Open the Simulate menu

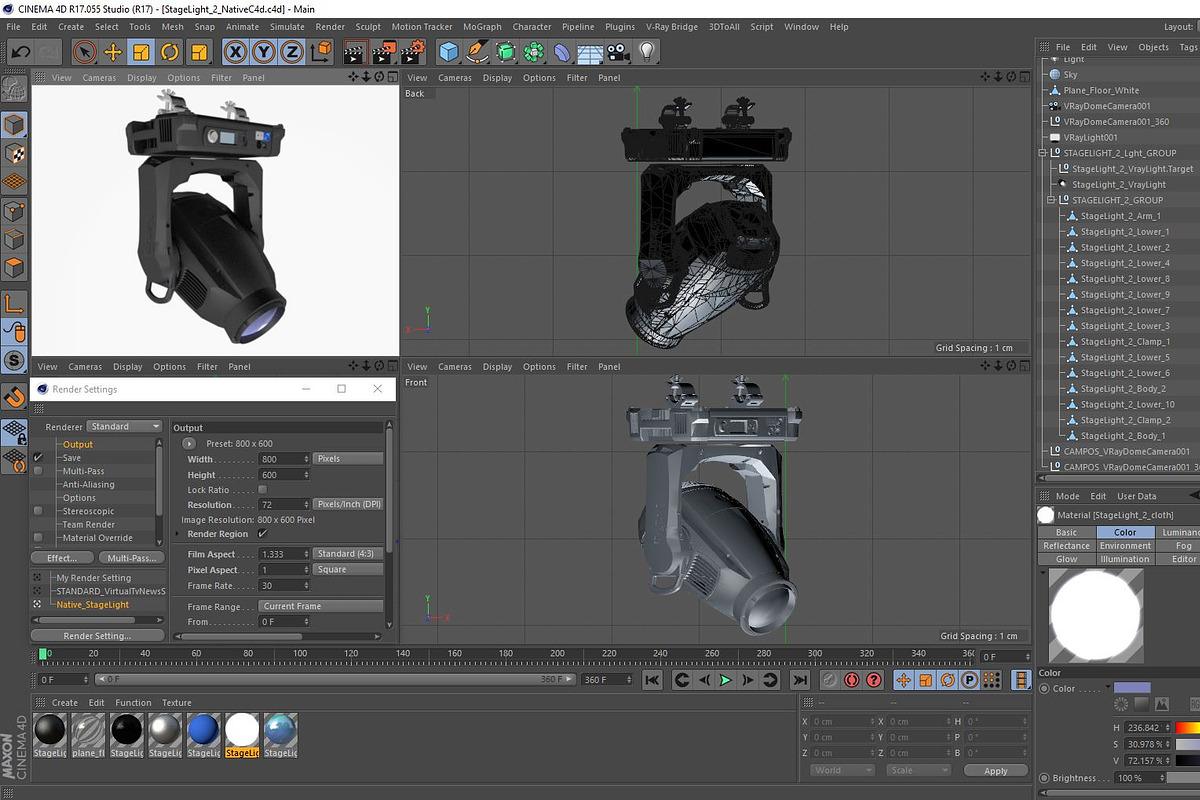[x=287, y=27]
